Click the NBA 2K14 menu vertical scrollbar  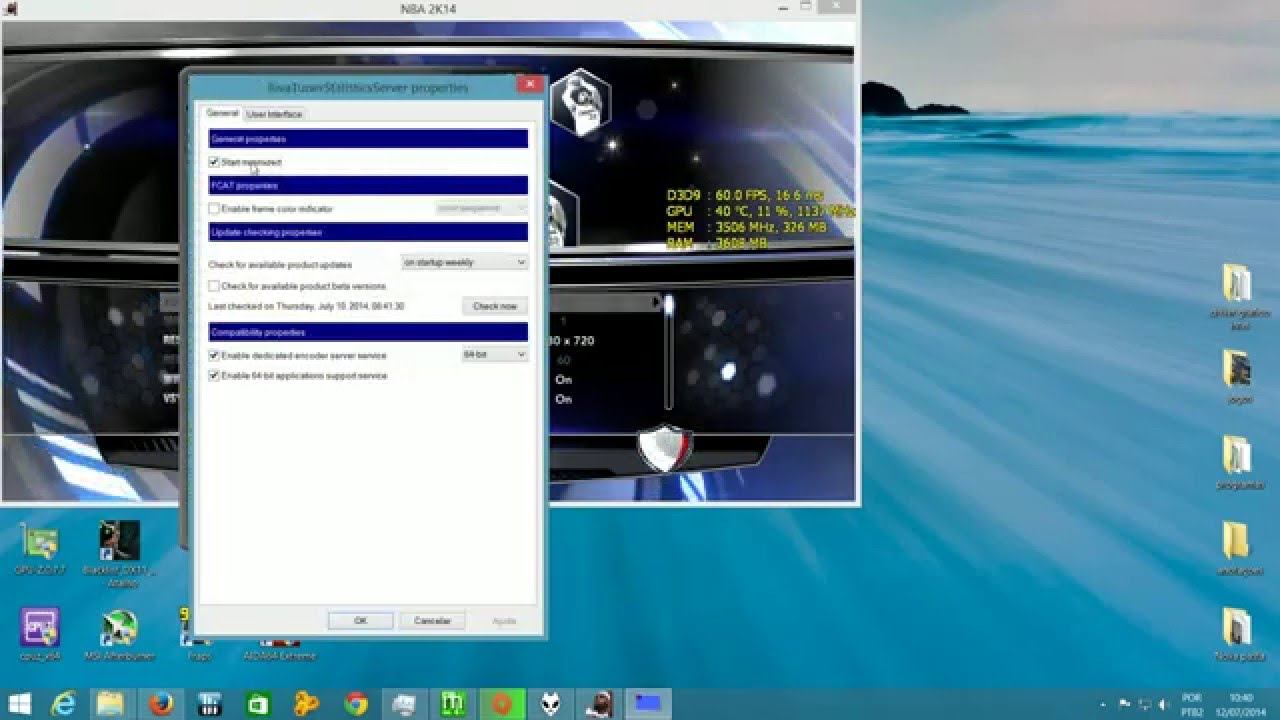[669, 350]
